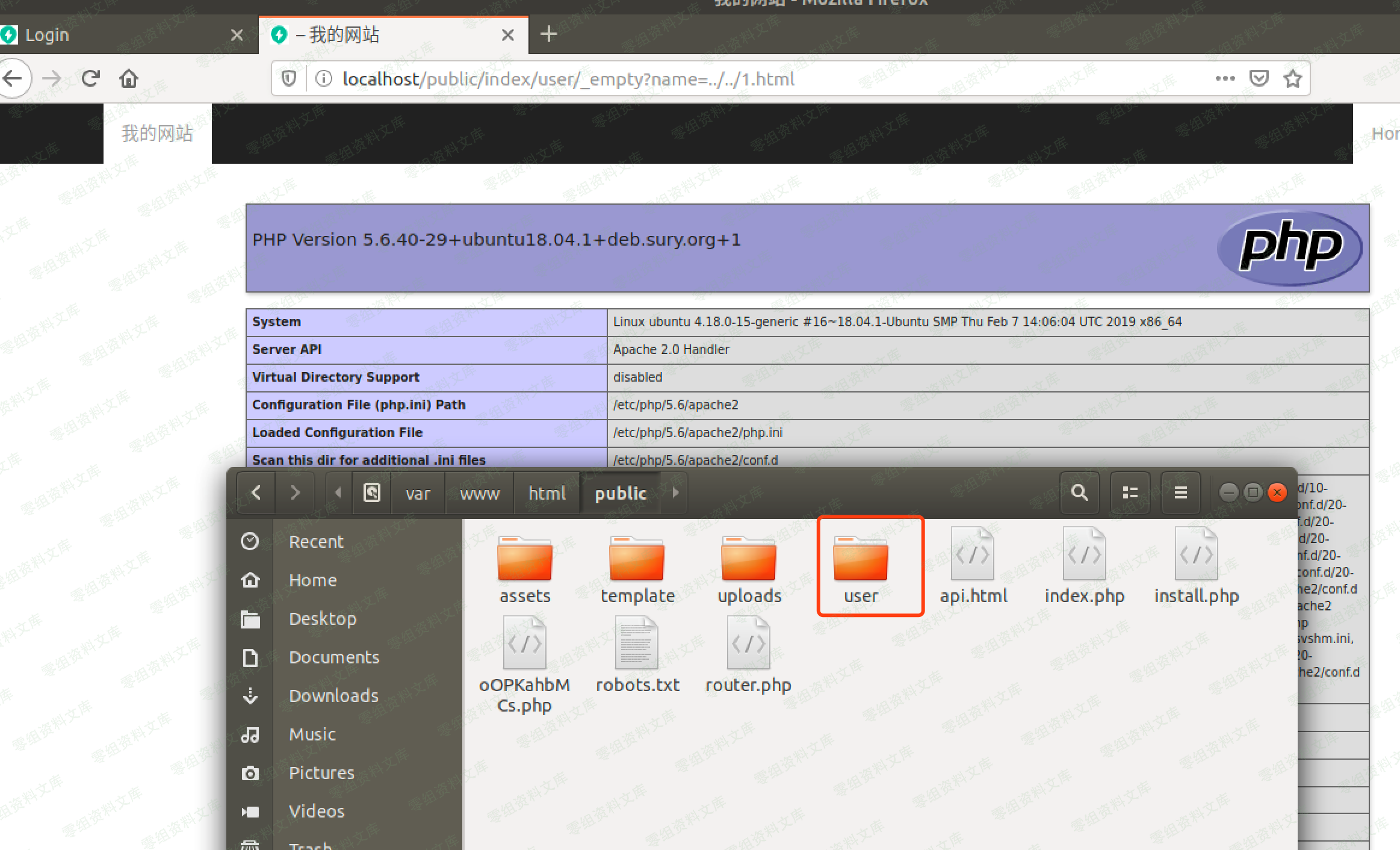
Task: Click the site information icon
Action: [324, 79]
